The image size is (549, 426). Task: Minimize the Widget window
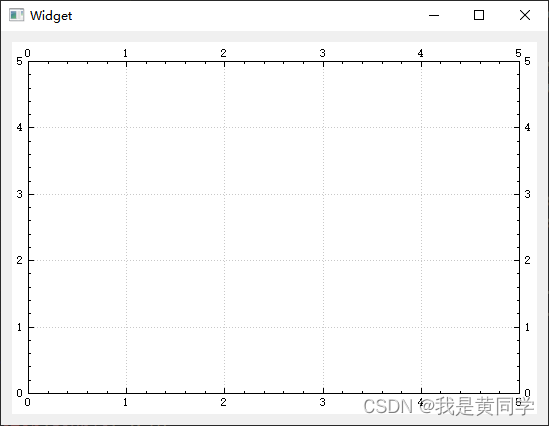[x=434, y=15]
